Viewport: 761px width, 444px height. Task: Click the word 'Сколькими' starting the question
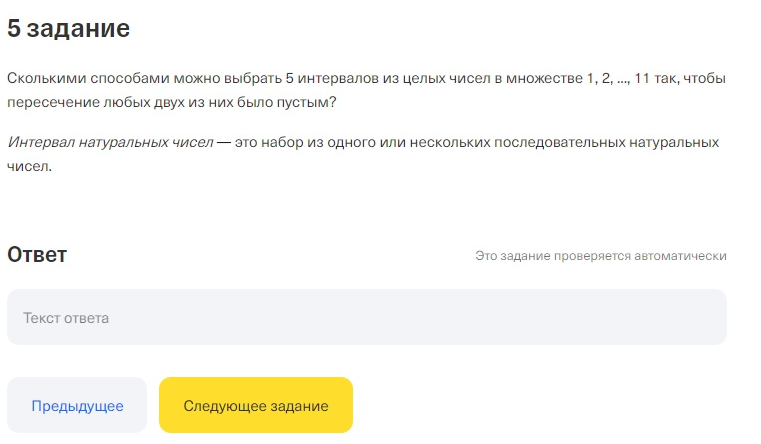coord(42,78)
